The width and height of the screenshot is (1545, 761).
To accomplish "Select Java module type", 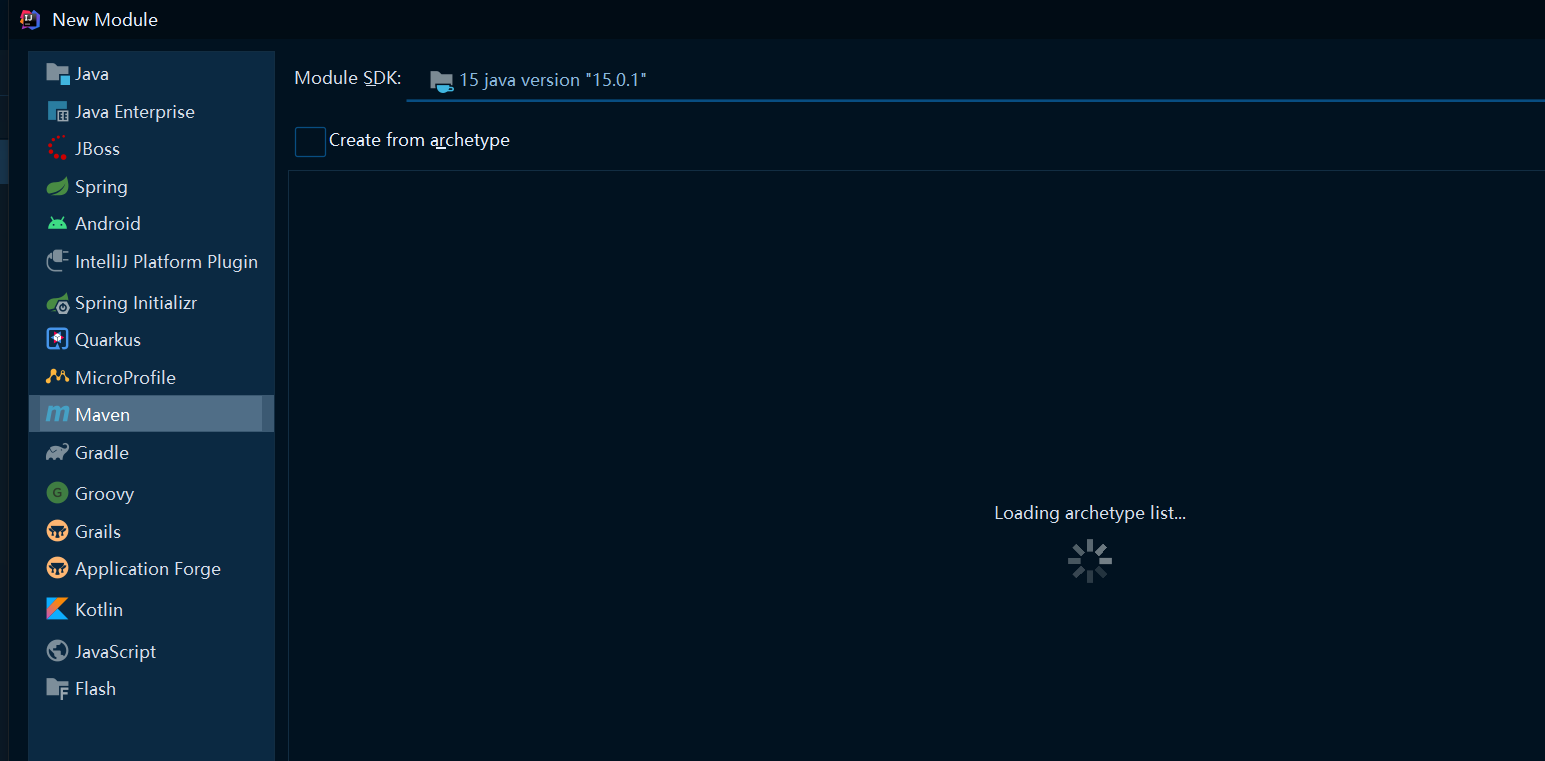I will click(152, 74).
